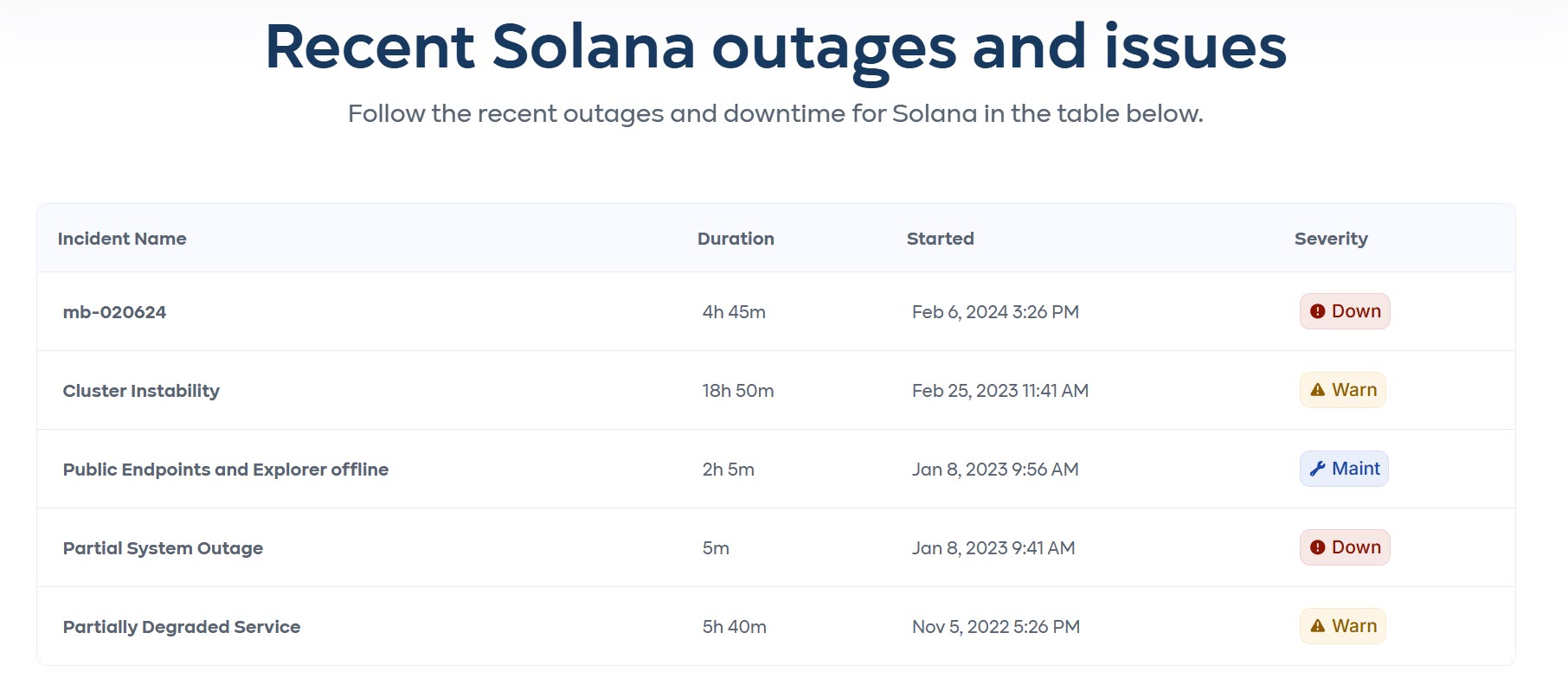Click the Feb 6, 2024 start timestamp
Viewport: 1568px width, 684px height.
(x=995, y=311)
